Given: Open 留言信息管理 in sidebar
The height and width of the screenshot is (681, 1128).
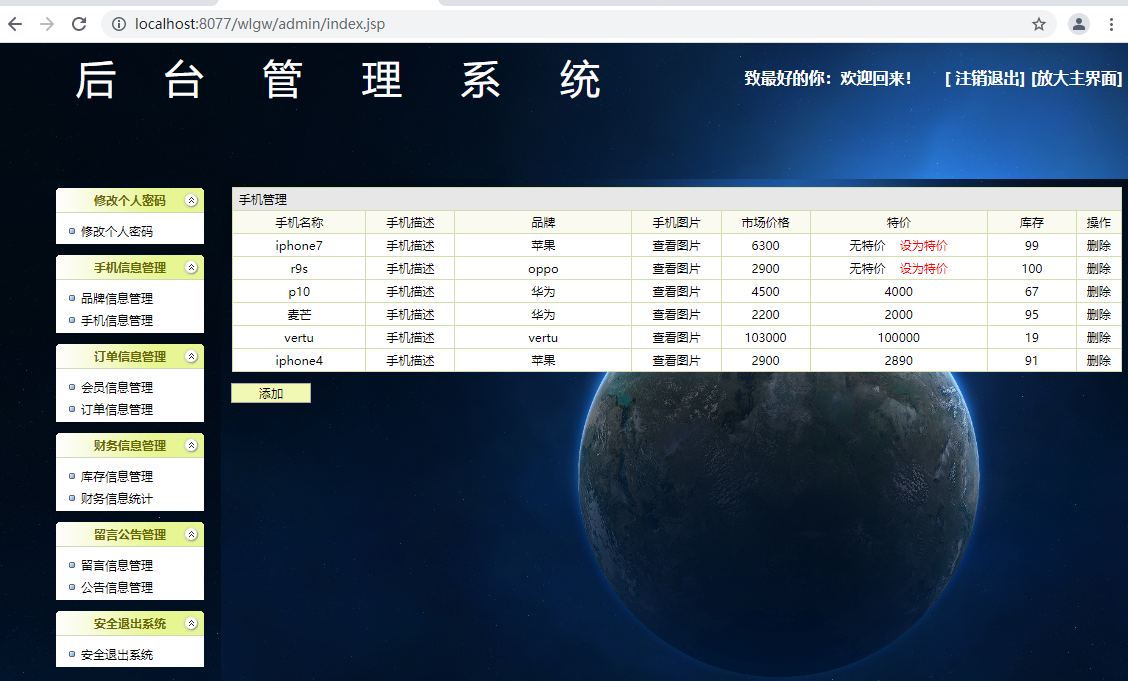Looking at the screenshot, I should click(117, 566).
